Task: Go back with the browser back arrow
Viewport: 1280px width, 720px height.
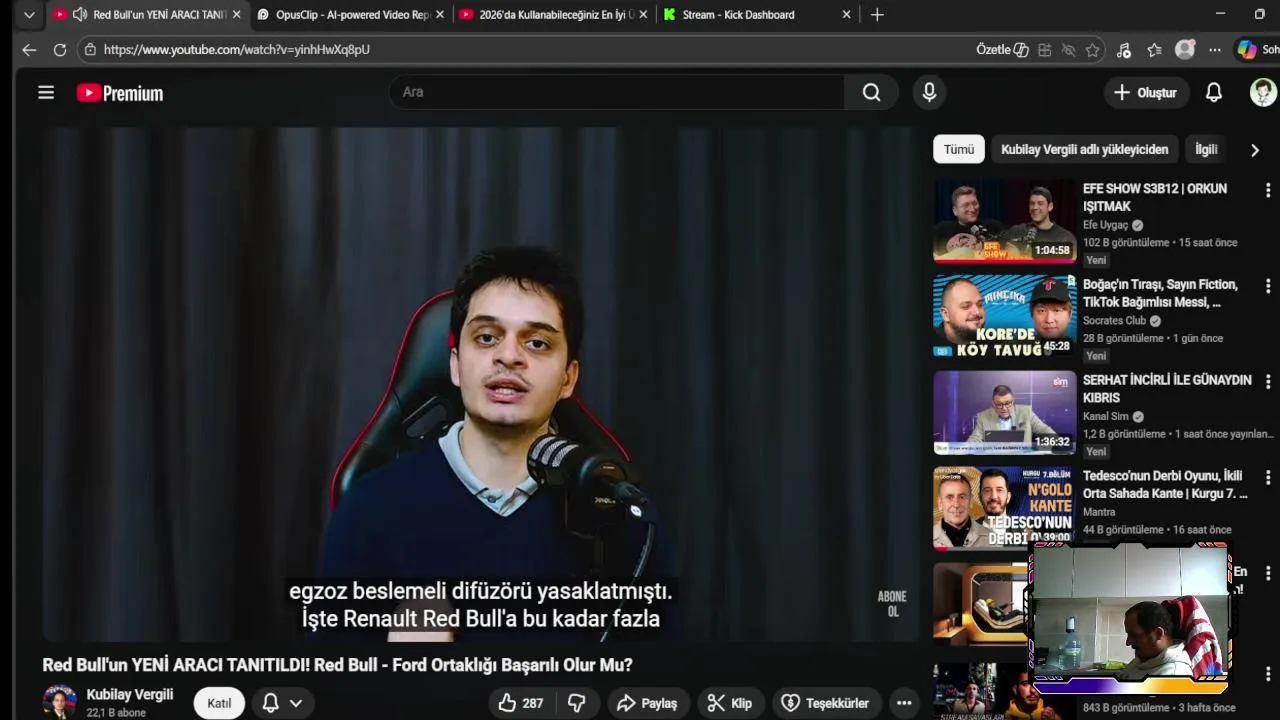Action: pyautogui.click(x=29, y=49)
